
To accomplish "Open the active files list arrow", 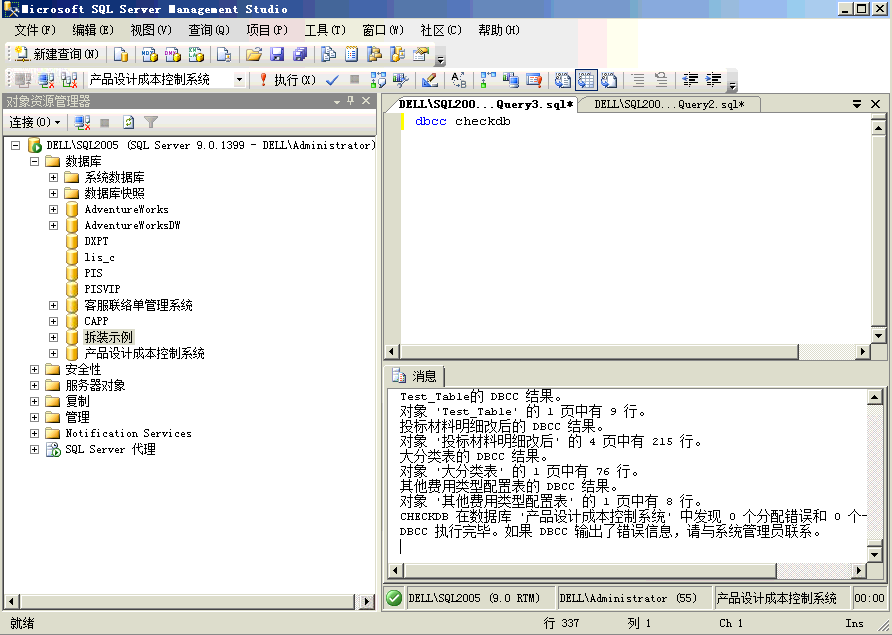I will [857, 104].
